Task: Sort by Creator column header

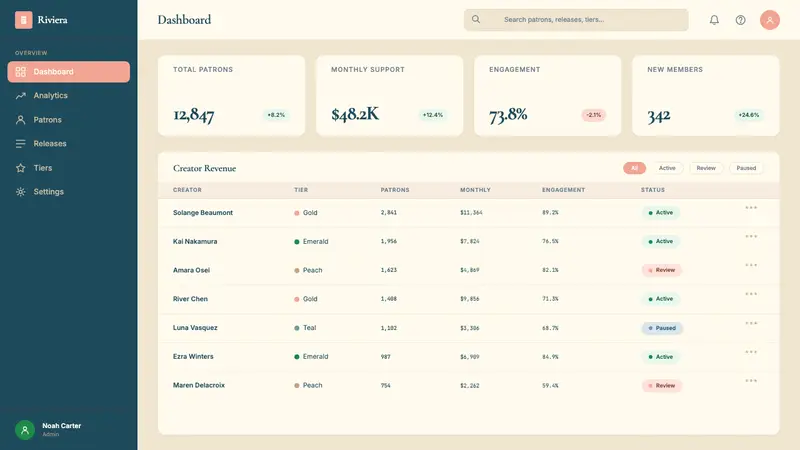Action: tap(187, 190)
